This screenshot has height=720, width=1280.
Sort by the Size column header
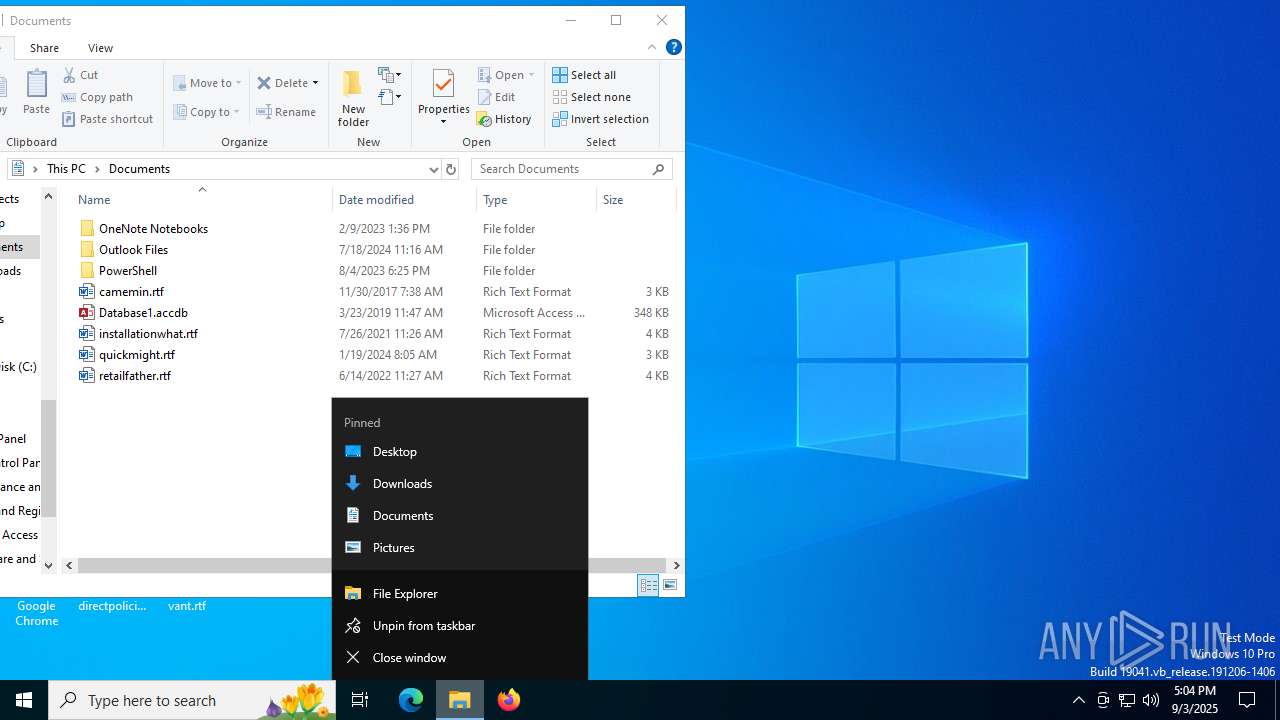click(x=636, y=199)
